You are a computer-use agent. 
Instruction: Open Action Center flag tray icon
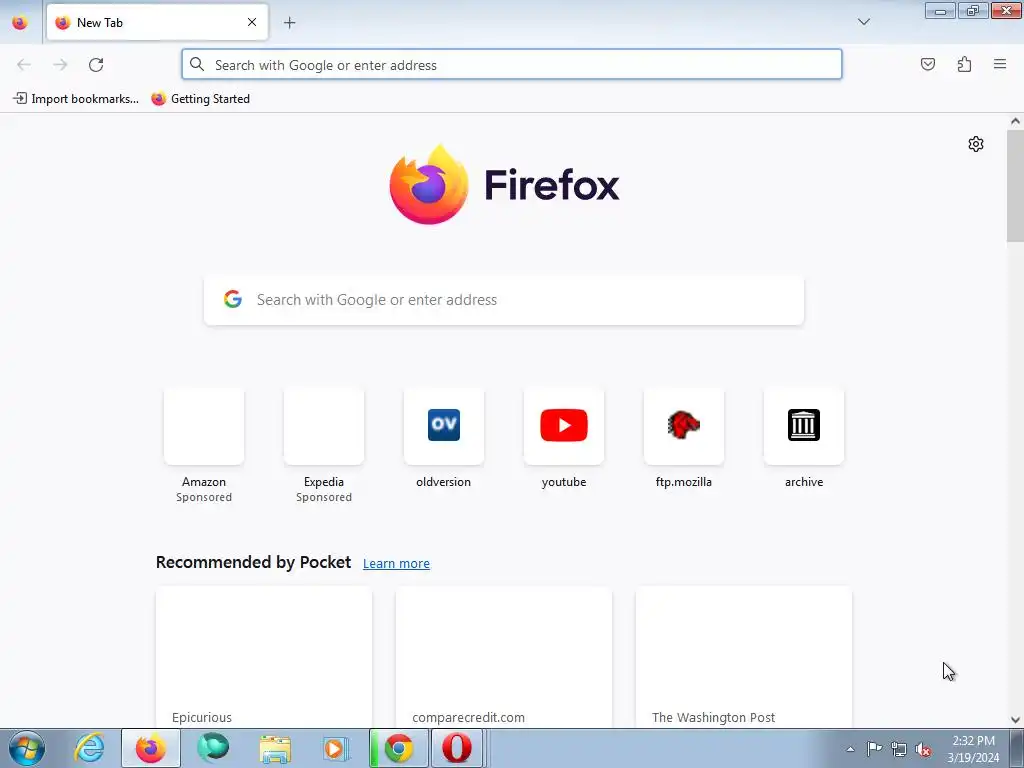(x=874, y=749)
